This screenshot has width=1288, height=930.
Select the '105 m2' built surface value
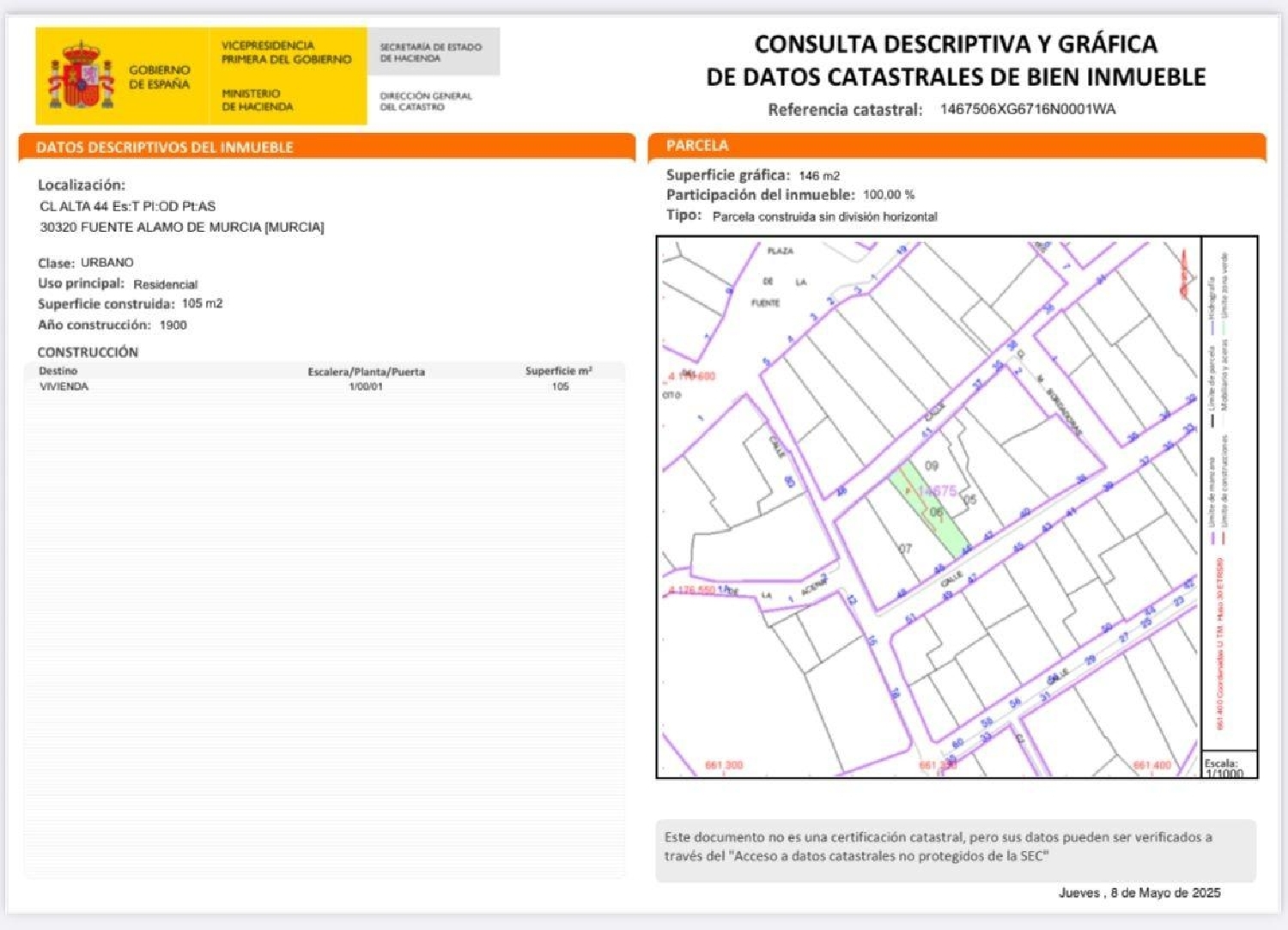pos(202,304)
